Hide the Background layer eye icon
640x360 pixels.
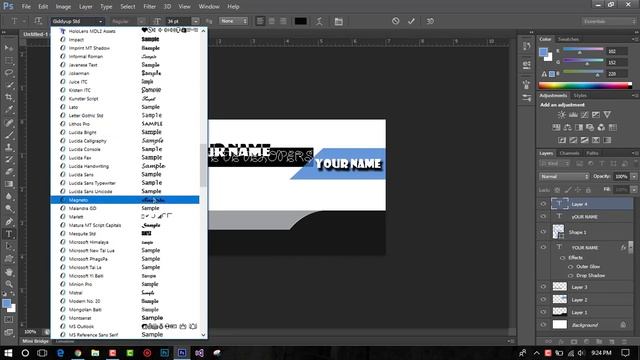tap(543, 325)
